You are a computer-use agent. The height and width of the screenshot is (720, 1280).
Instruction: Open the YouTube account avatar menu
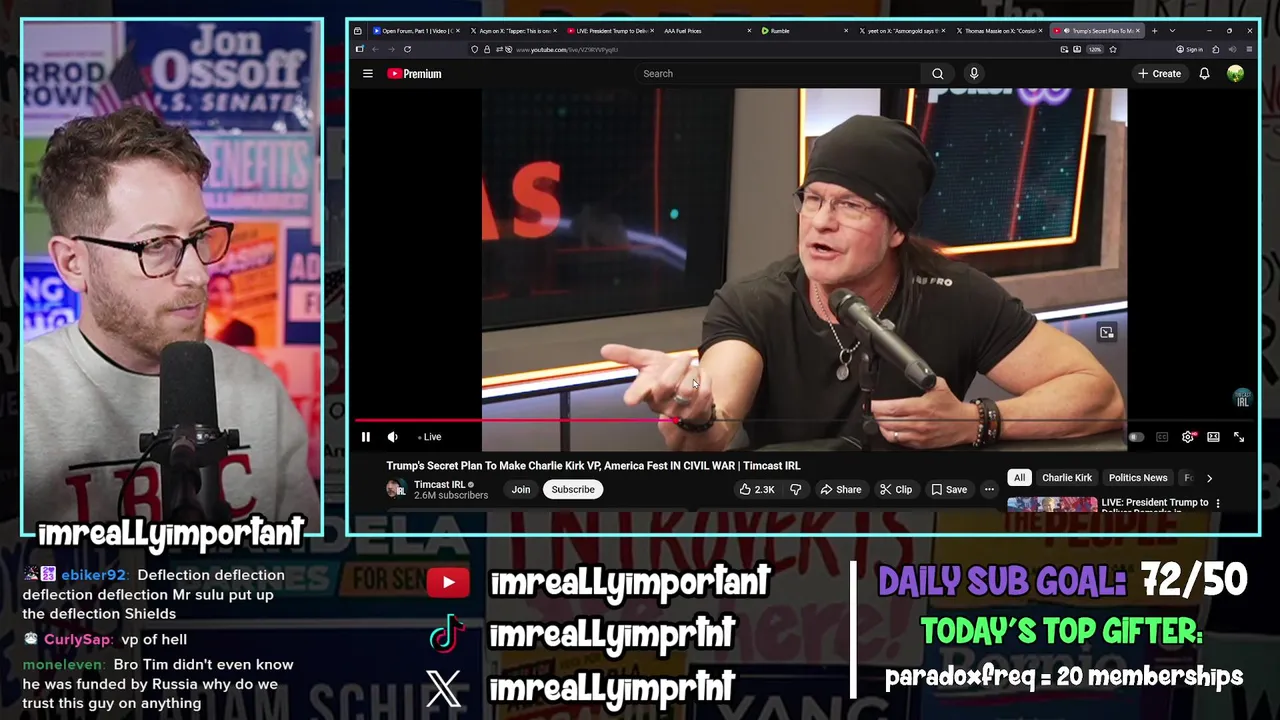1235,73
